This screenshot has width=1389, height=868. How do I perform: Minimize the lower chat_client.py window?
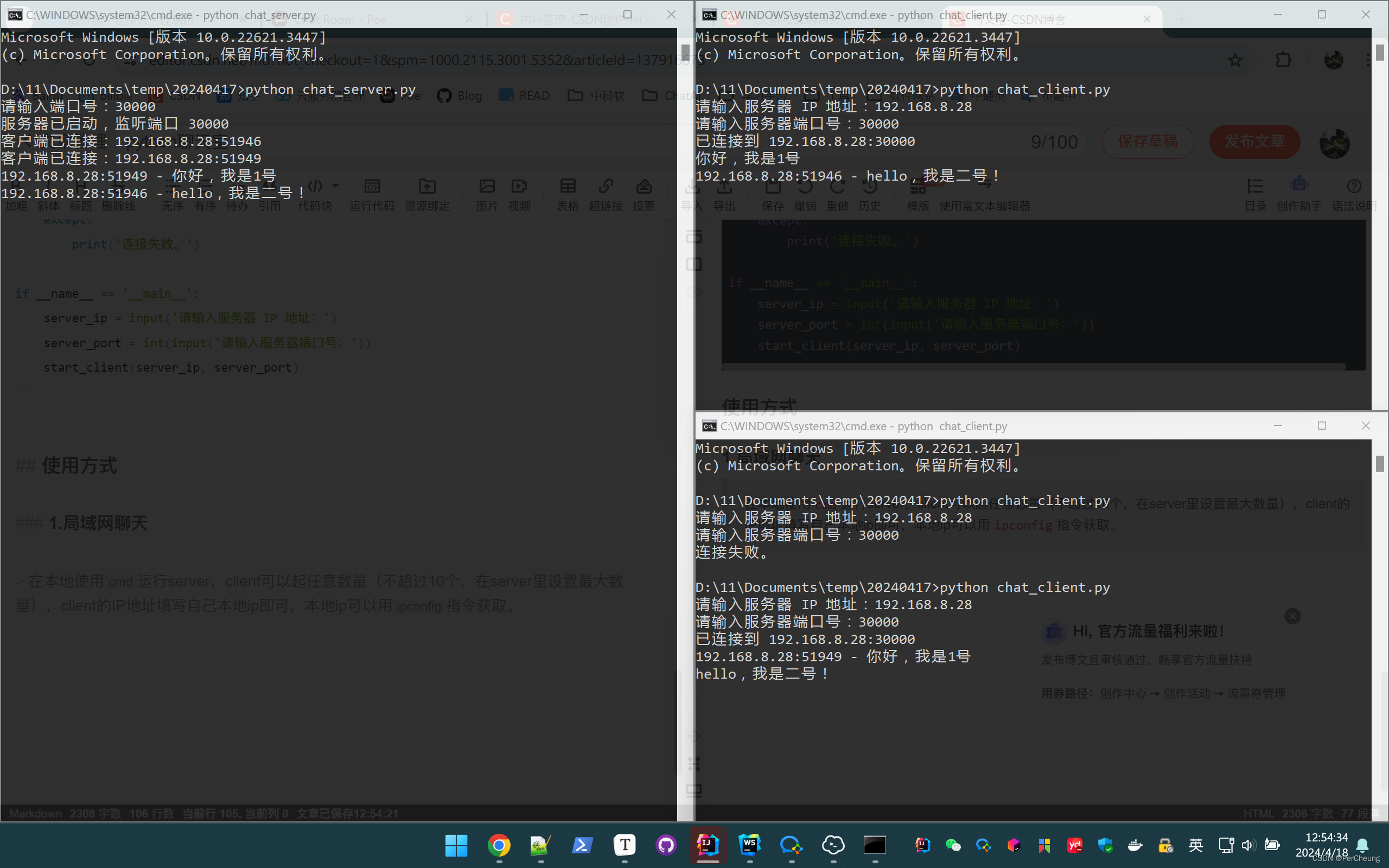(1278, 425)
